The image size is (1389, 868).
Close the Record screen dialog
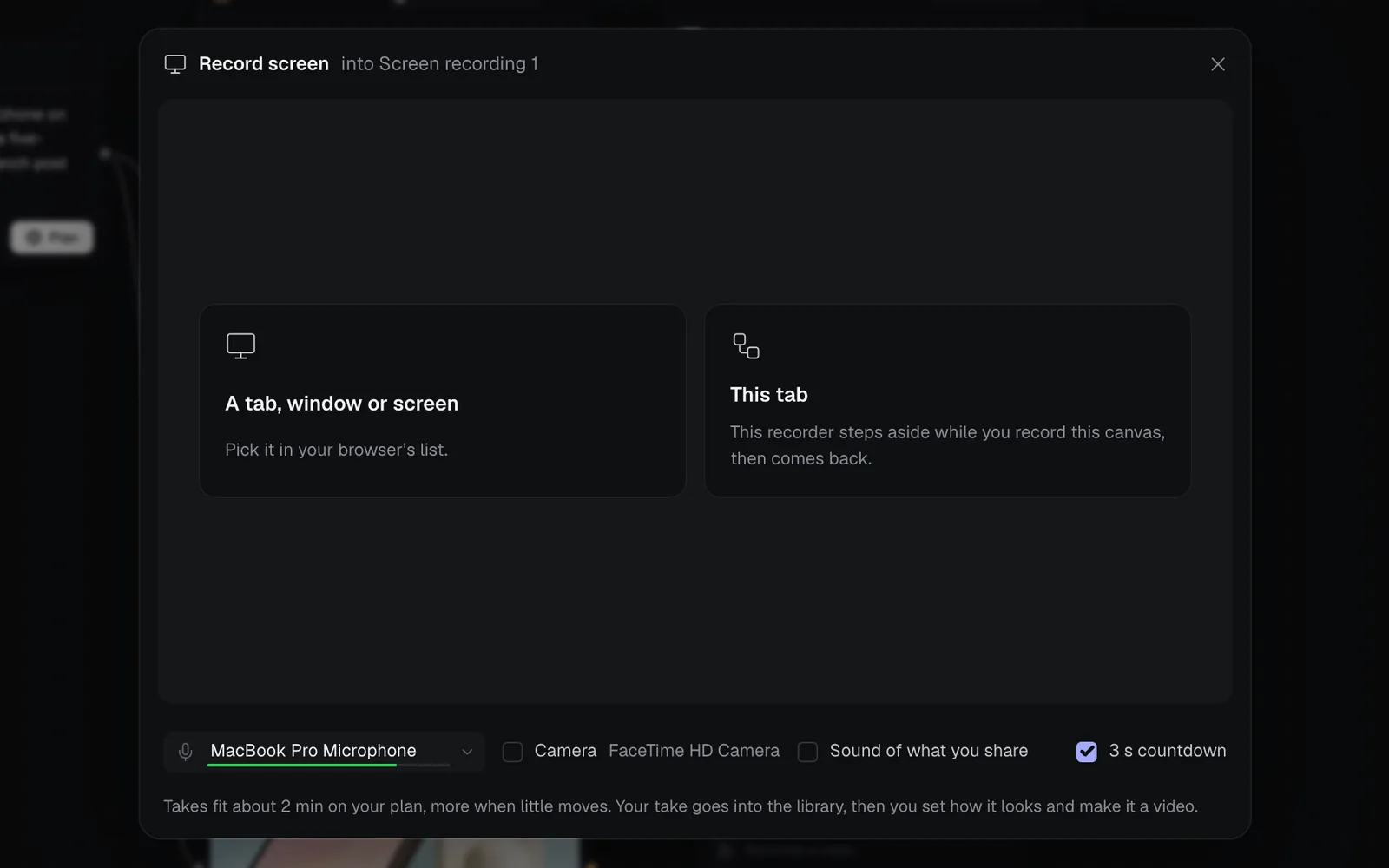point(1218,64)
